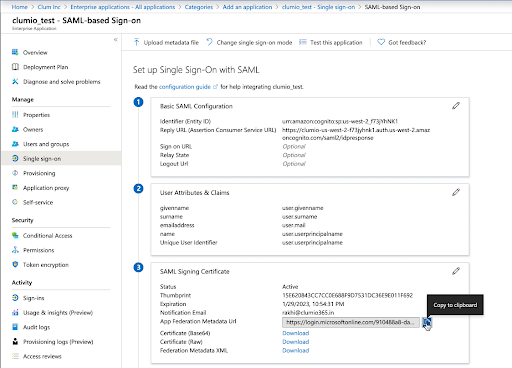
Task: Go to Enterprise applications breadcrumb
Action: point(123,7)
